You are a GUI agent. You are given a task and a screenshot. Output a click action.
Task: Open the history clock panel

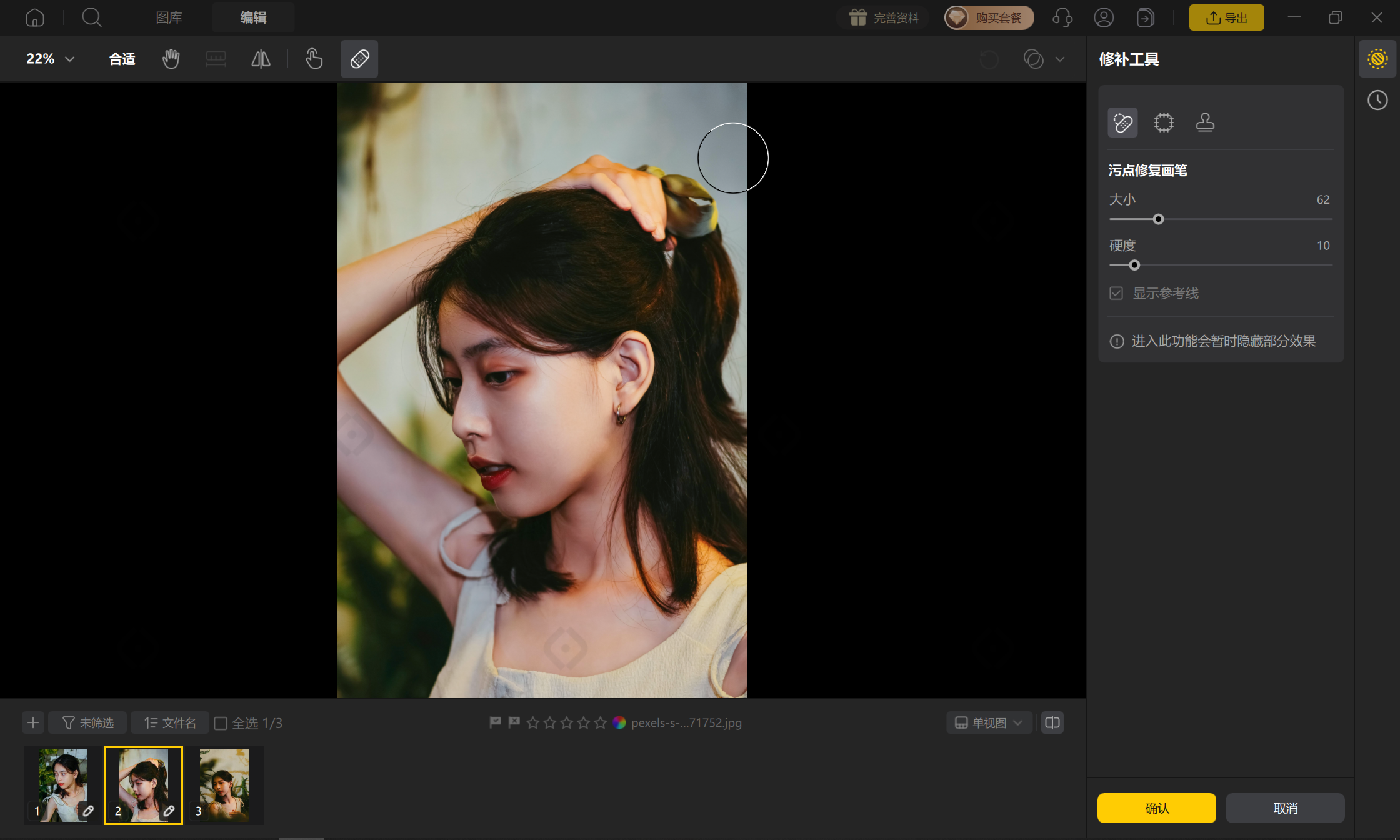pyautogui.click(x=1377, y=100)
